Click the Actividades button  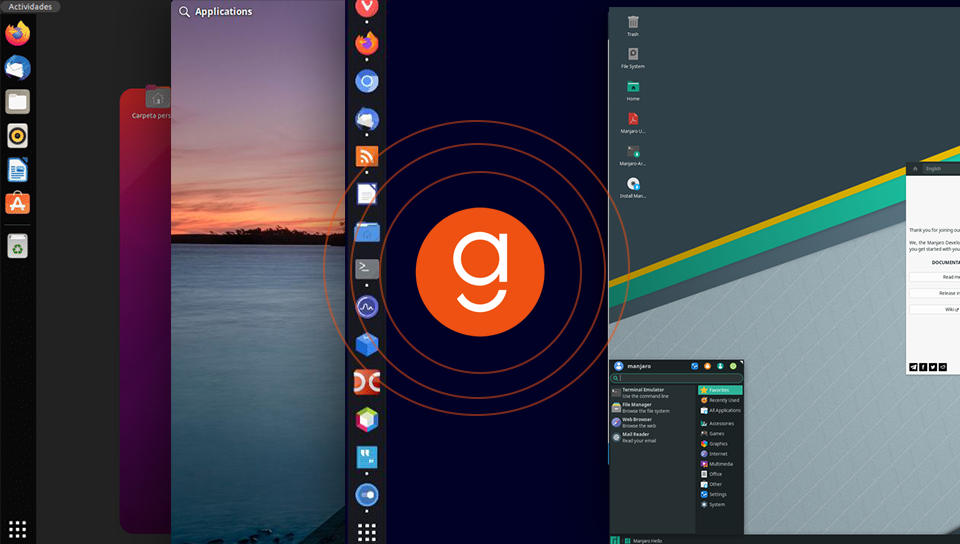click(x=30, y=7)
